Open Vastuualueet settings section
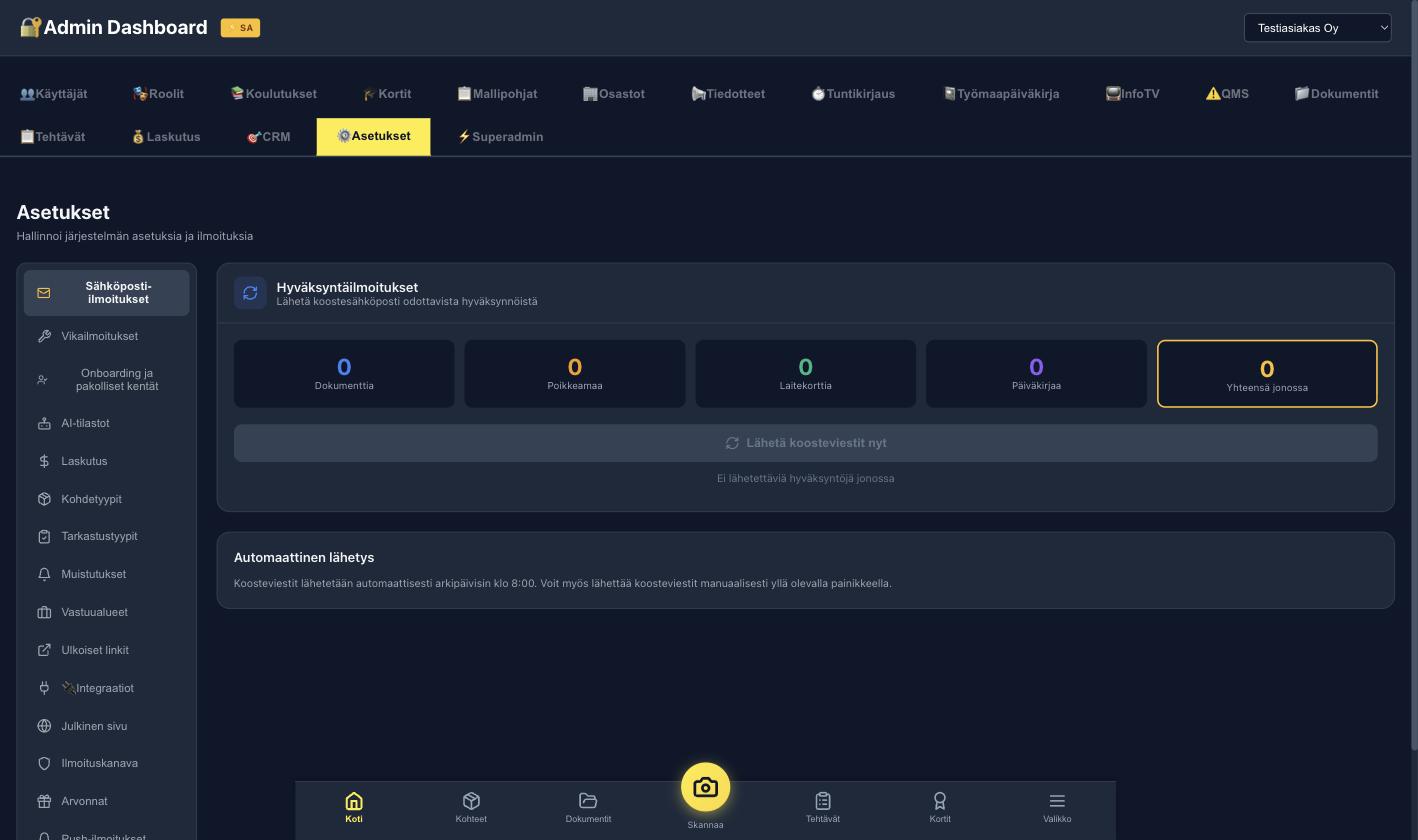Image resolution: width=1418 pixels, height=840 pixels. (x=107, y=612)
